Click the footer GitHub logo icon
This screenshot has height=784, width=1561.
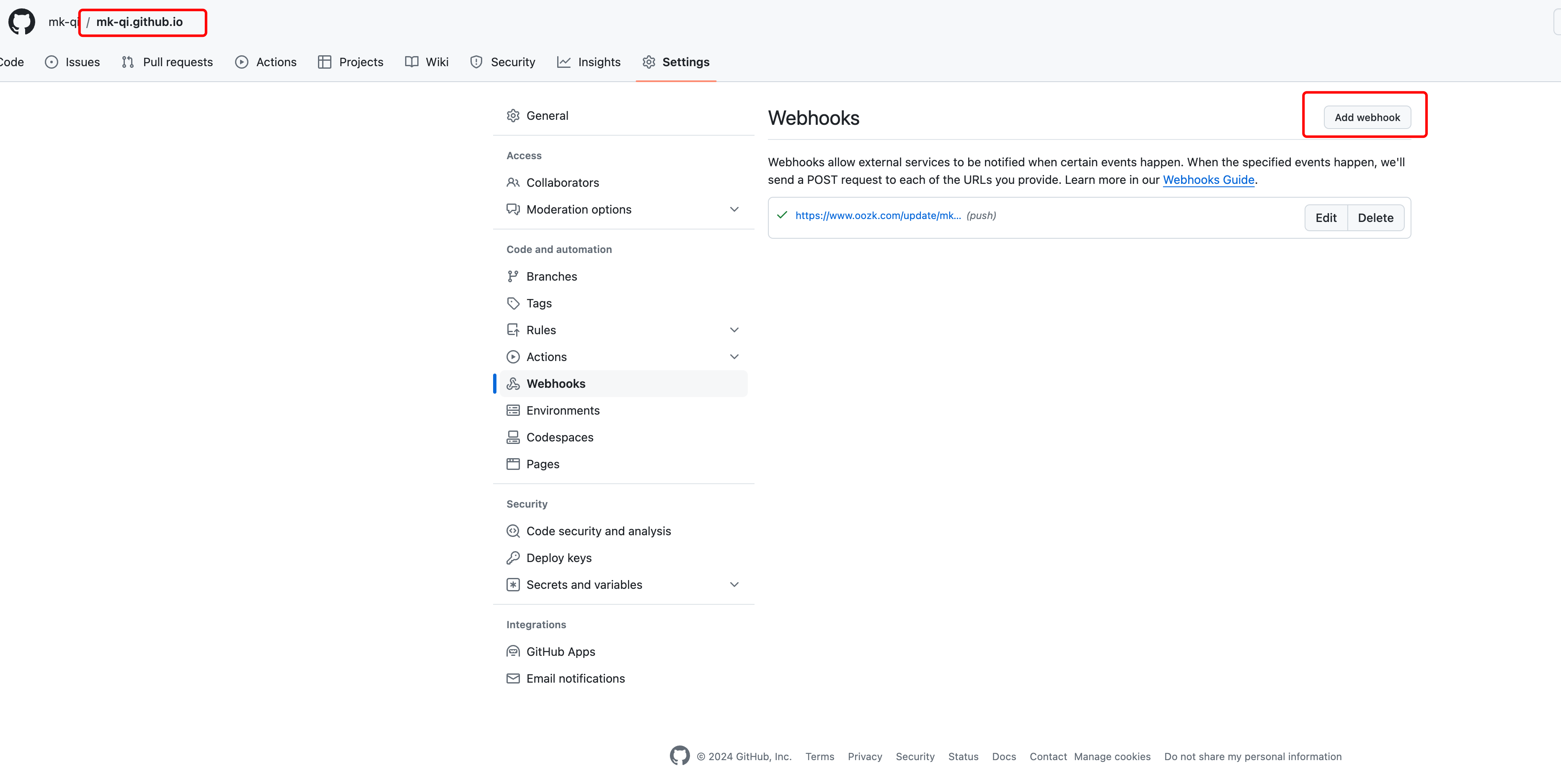(x=679, y=756)
